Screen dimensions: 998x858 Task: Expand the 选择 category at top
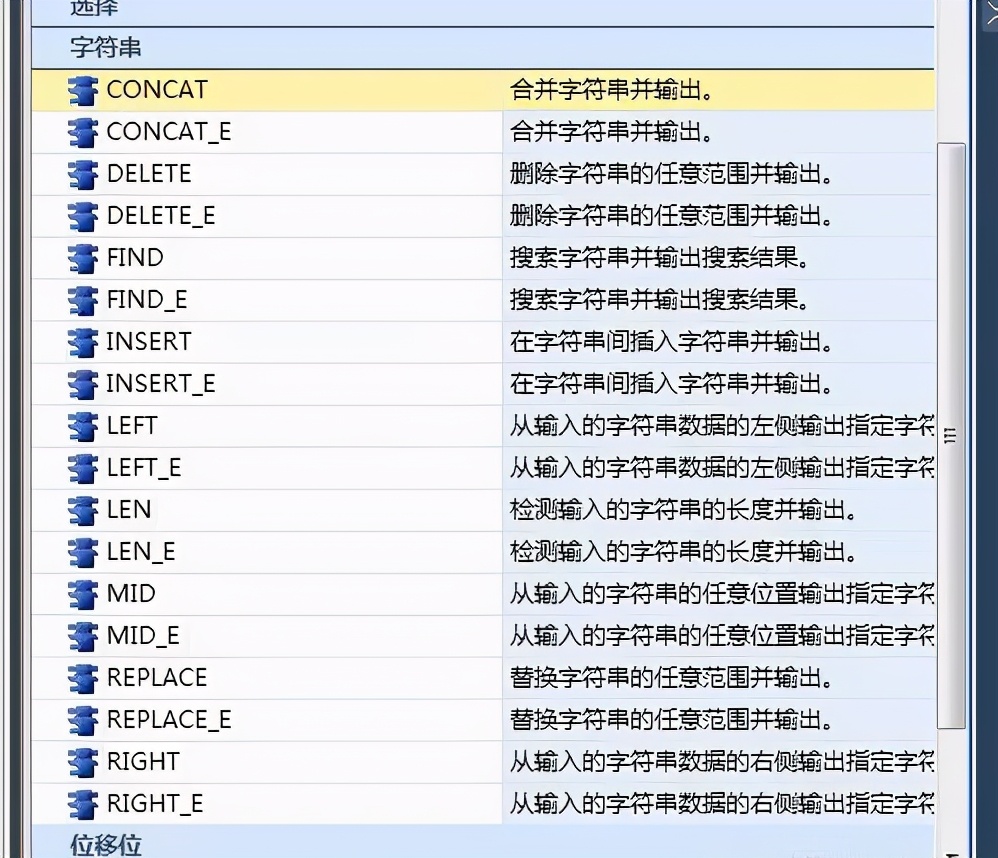(94, 9)
